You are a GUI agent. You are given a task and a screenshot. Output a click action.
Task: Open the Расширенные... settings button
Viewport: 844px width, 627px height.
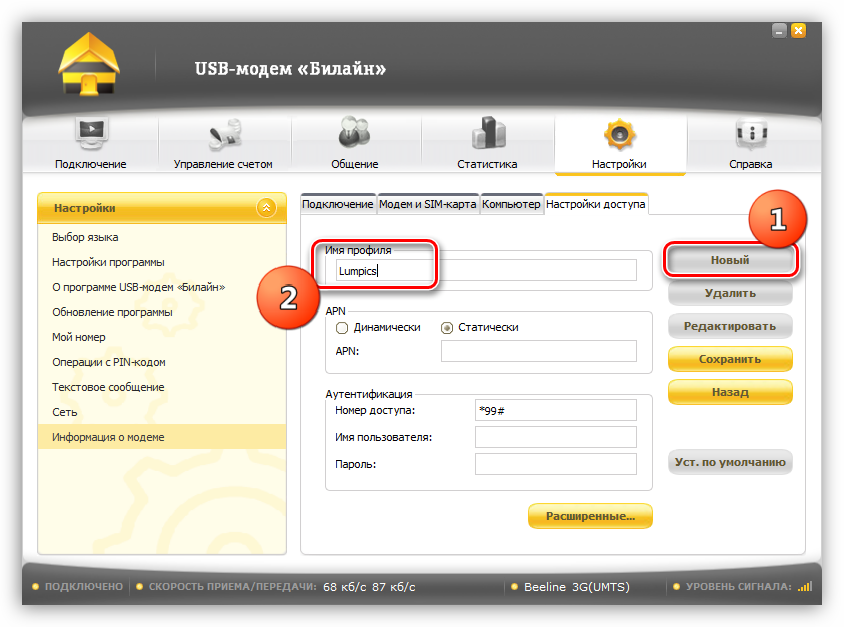(x=590, y=516)
